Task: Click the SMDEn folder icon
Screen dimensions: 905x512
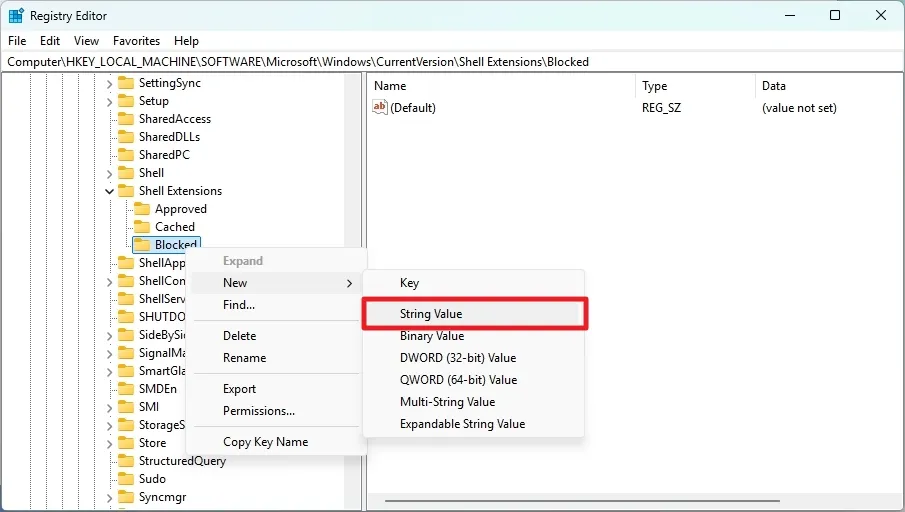Action: click(x=126, y=389)
